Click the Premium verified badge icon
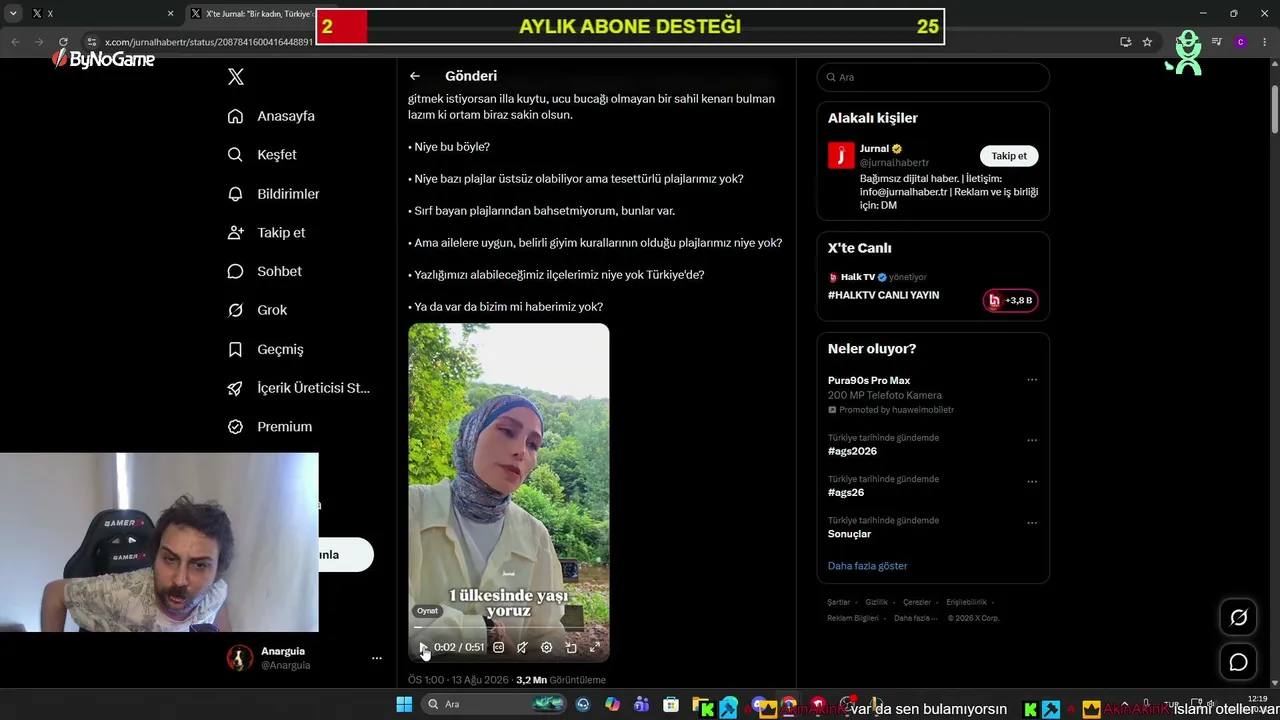Image resolution: width=1280 pixels, height=720 pixels. pyautogui.click(x=235, y=426)
